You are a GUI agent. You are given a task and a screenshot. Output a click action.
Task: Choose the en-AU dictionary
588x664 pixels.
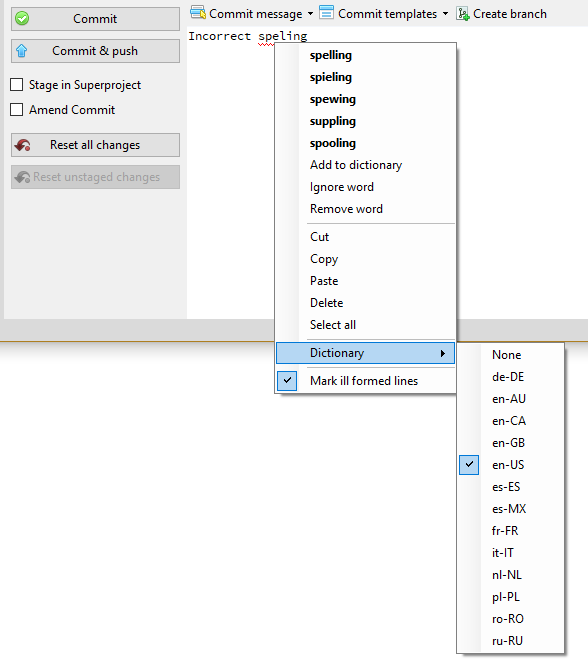pos(509,399)
